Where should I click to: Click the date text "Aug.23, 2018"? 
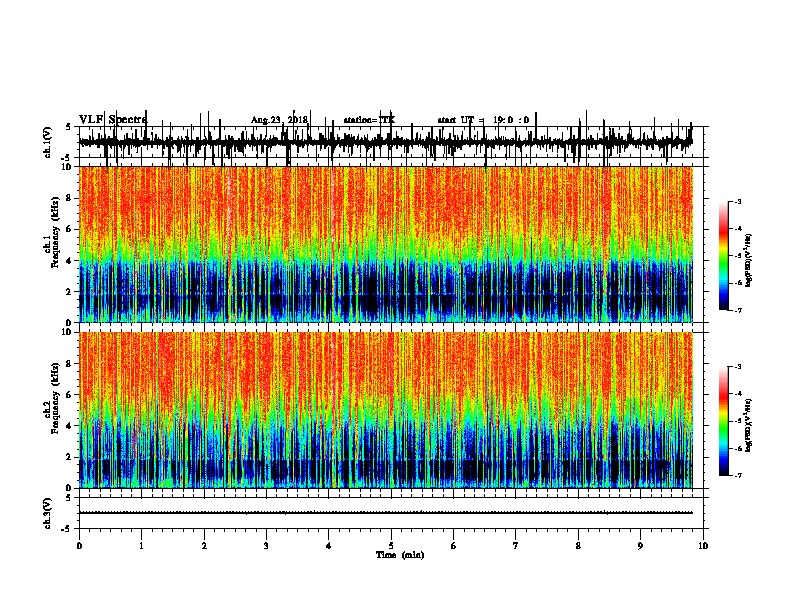[279, 120]
